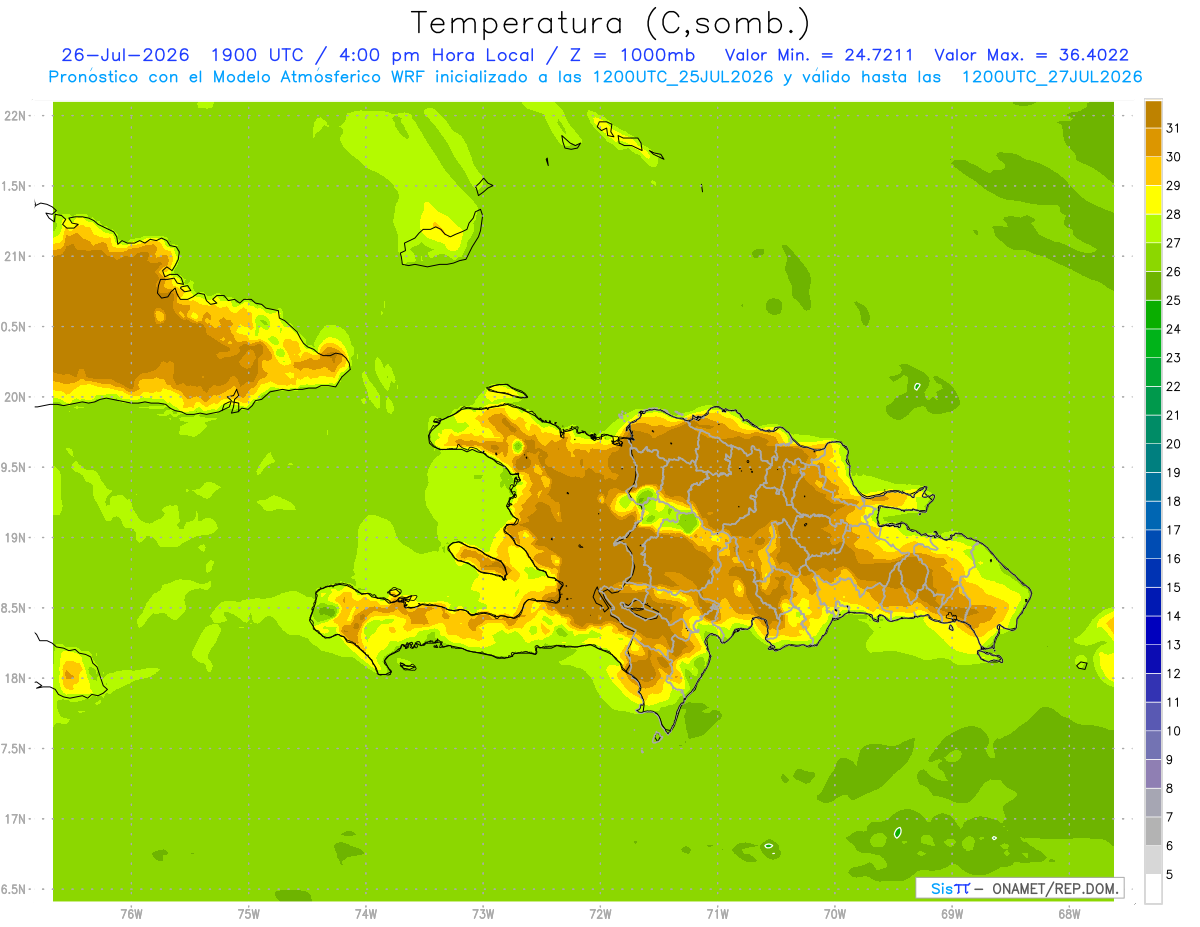
Task: Click the '75W' longitude label
Action: click(x=248, y=914)
